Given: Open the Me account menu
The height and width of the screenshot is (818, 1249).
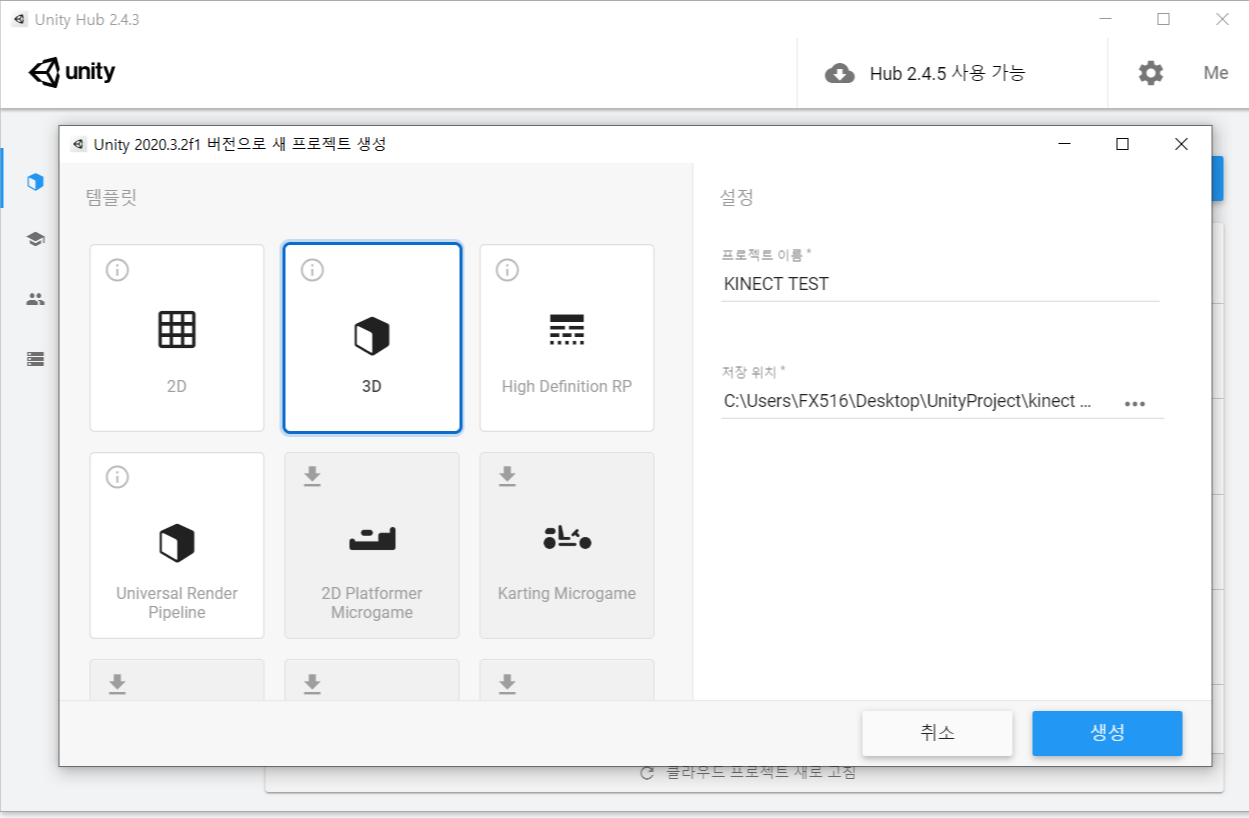Looking at the screenshot, I should (1216, 73).
